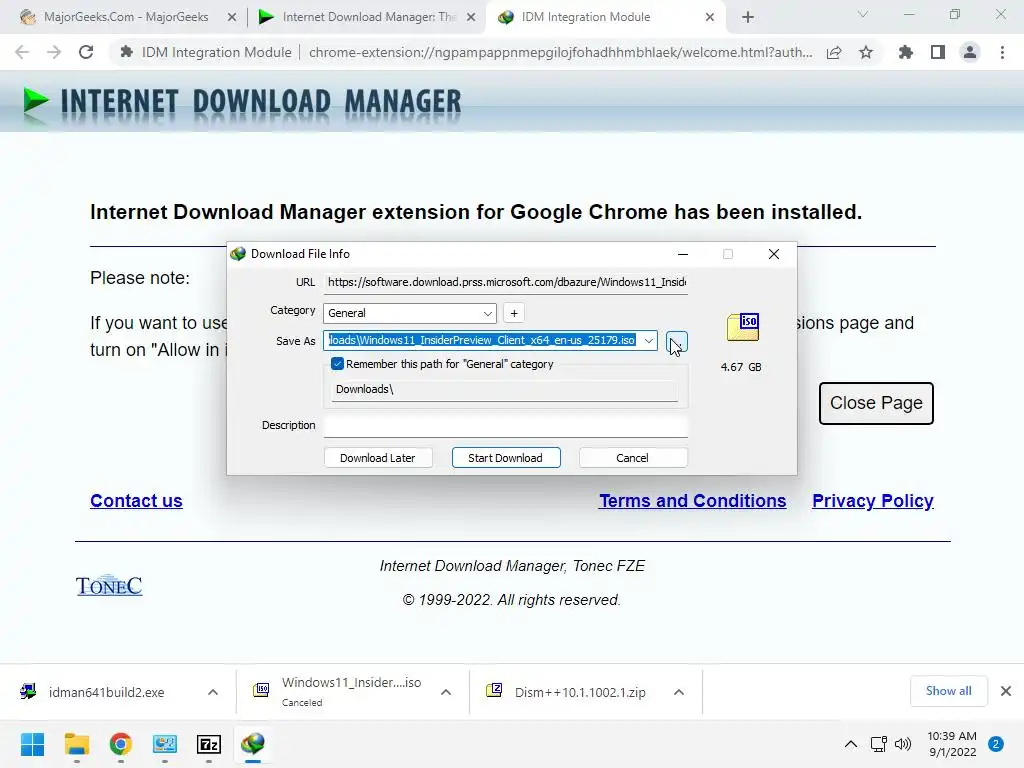Click the Save As filename field
This screenshot has width=1024, height=768.
click(x=482, y=340)
